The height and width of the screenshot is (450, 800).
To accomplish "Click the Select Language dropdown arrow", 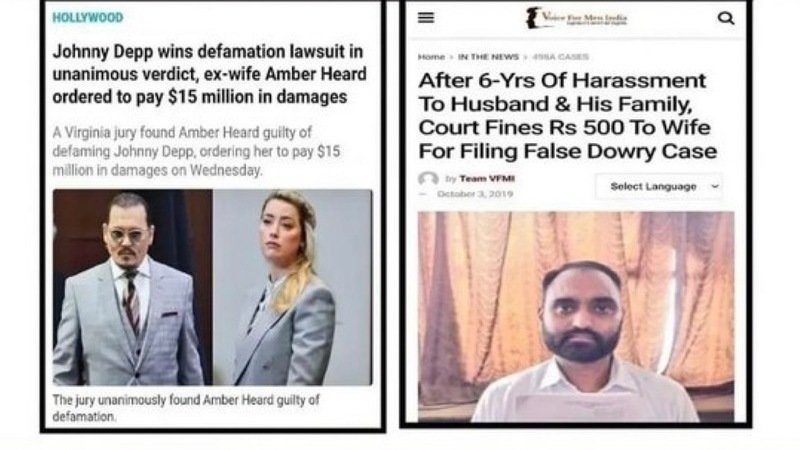I will (x=715, y=186).
